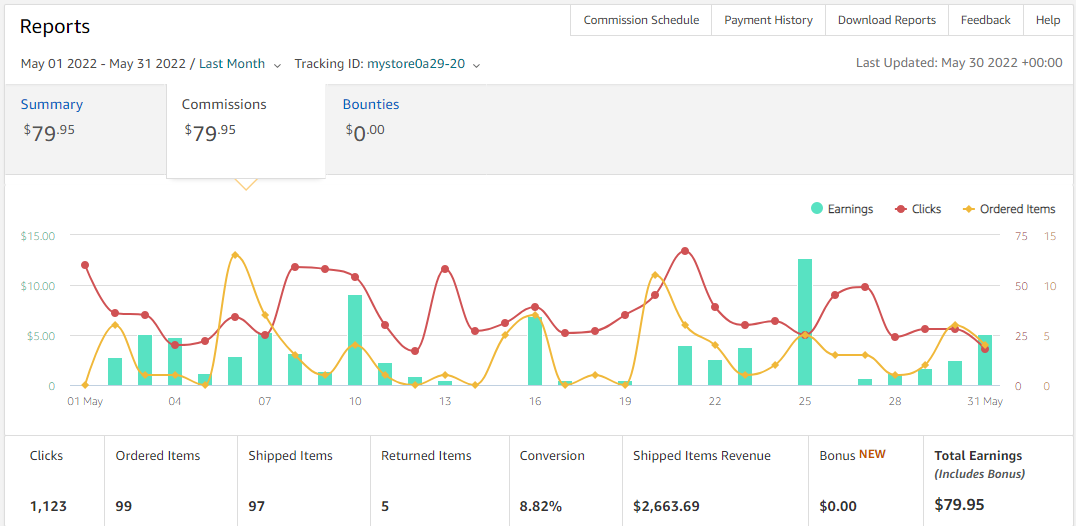Open Payment History
1076x526 pixels.
[769, 20]
